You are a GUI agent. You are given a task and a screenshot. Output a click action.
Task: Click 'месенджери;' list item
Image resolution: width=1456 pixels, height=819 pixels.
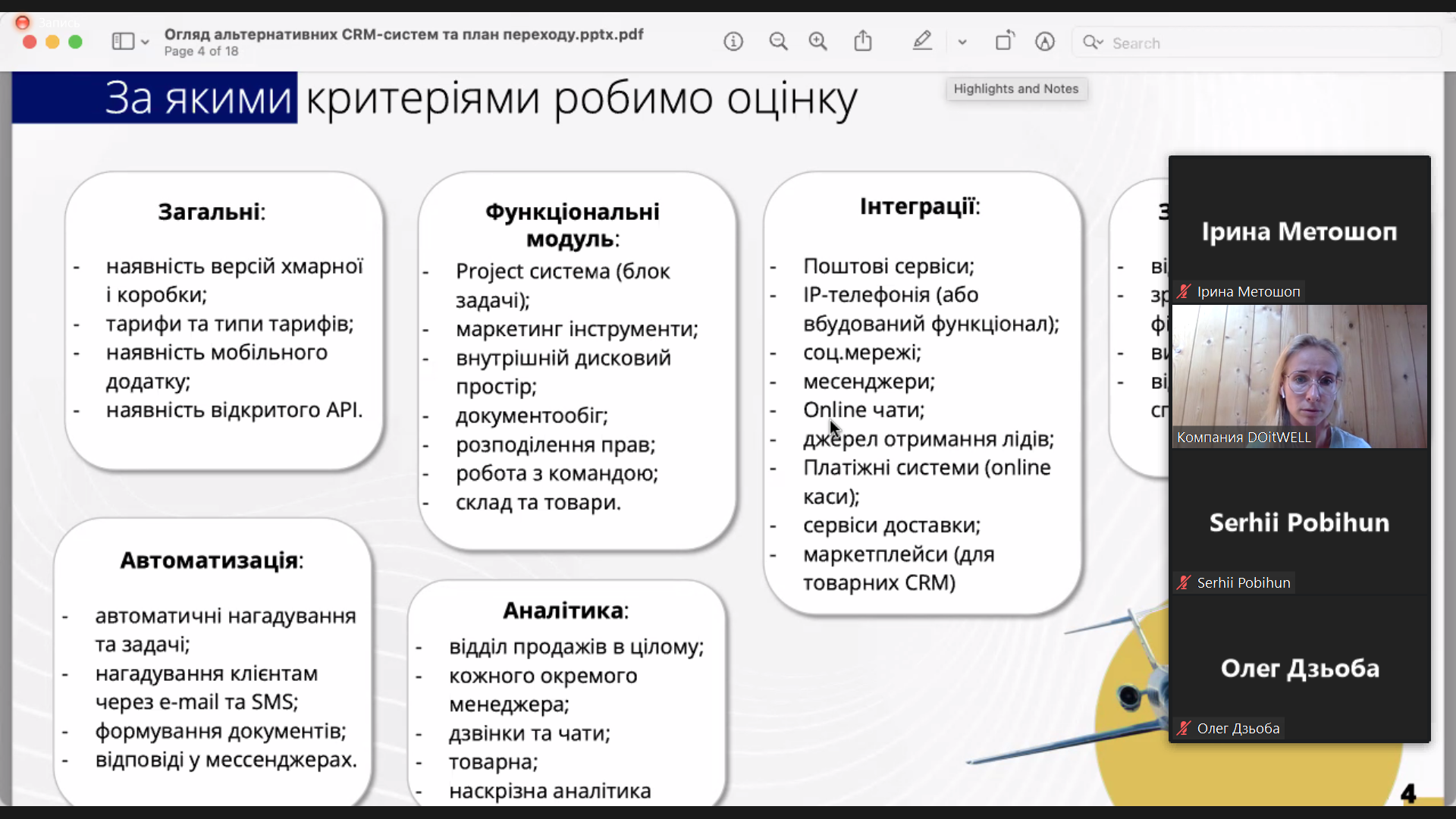[869, 381]
